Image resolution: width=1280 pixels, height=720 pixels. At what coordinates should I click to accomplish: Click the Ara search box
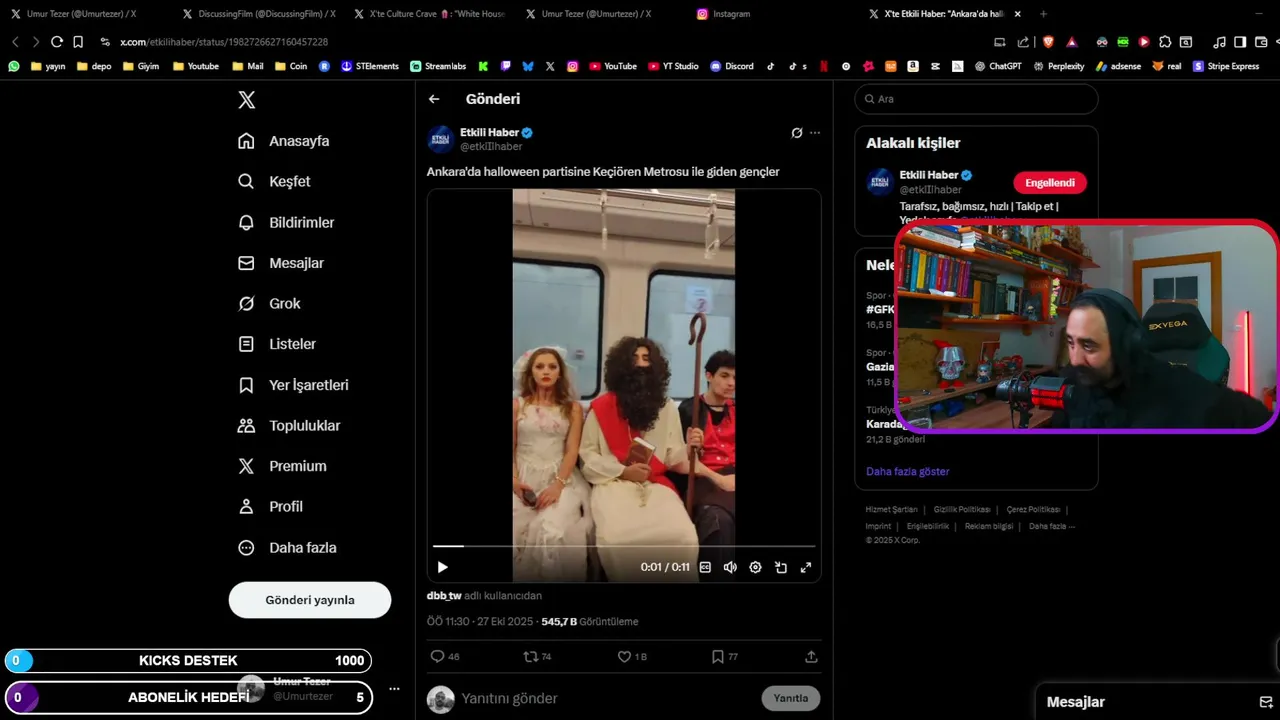[x=976, y=99]
